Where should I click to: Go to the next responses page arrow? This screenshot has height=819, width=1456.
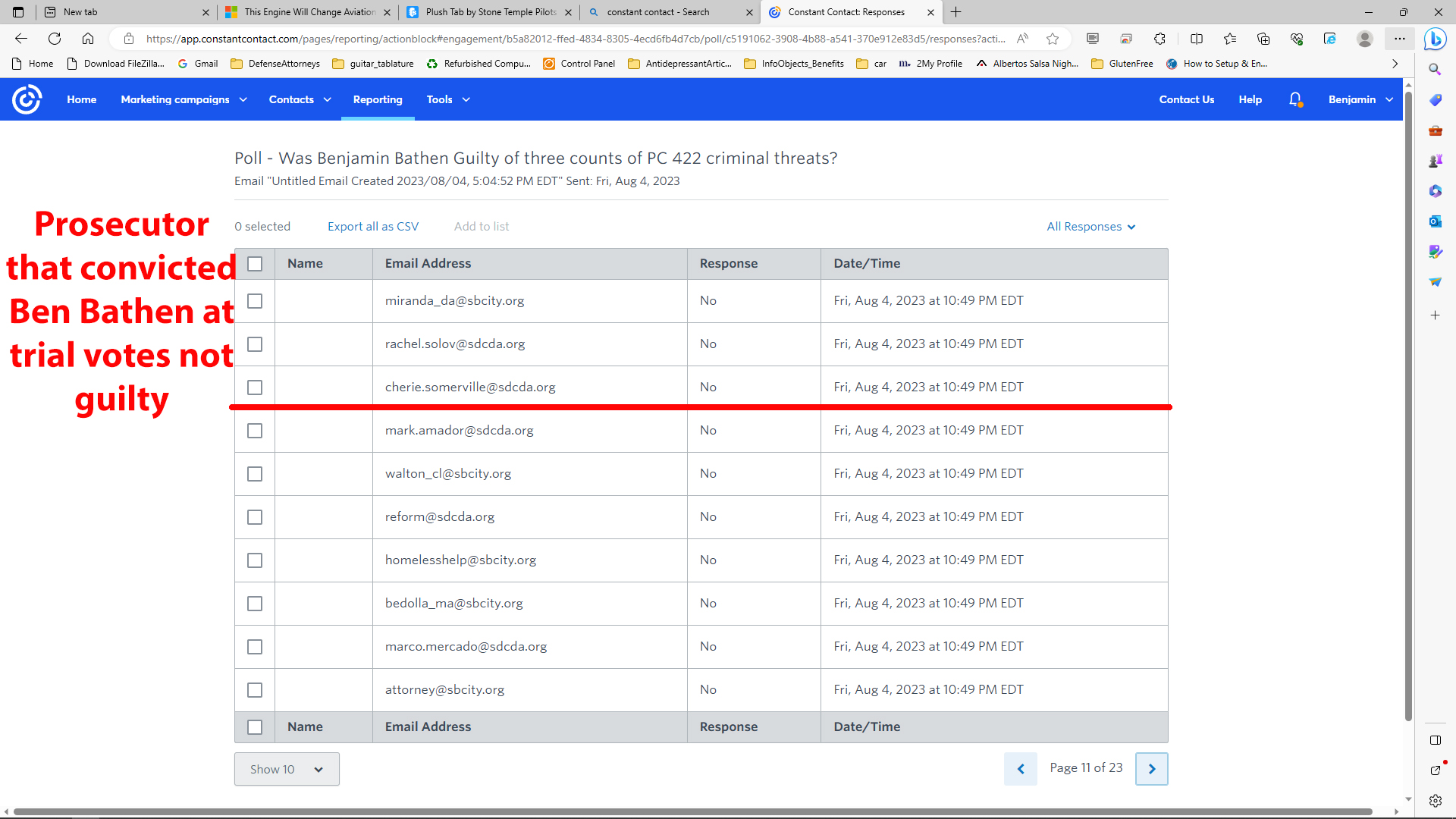tap(1151, 769)
